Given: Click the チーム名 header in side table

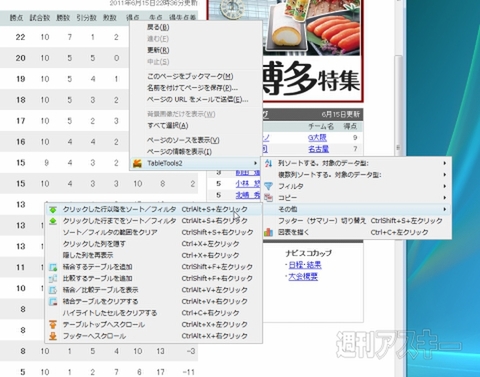Looking at the screenshot, I should coord(321,126).
